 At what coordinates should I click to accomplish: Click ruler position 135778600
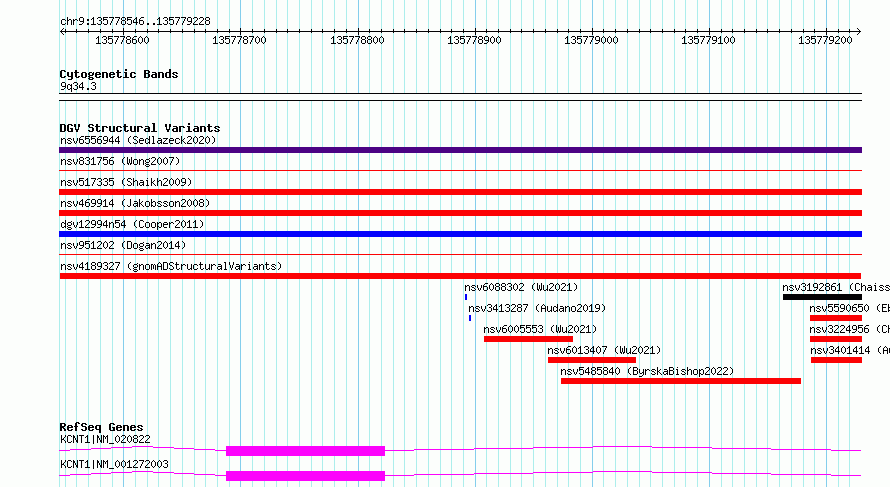click(123, 40)
